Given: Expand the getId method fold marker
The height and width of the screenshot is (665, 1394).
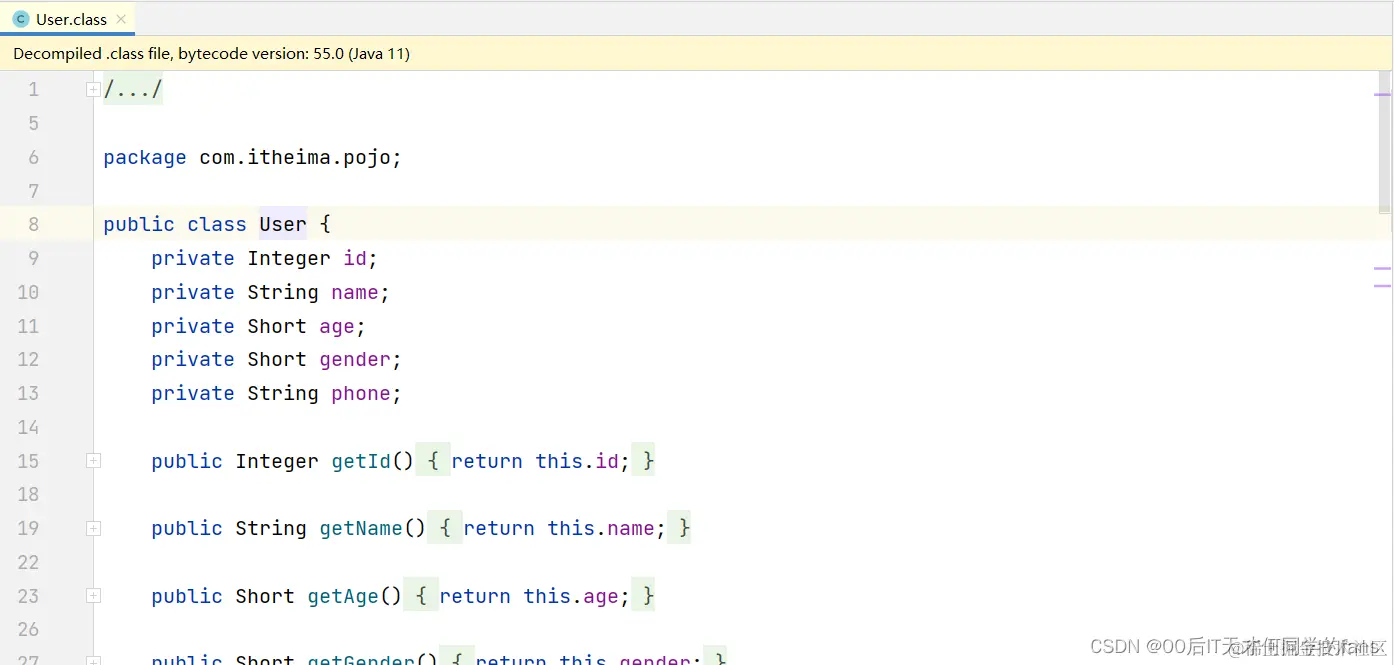Looking at the screenshot, I should (x=93, y=461).
